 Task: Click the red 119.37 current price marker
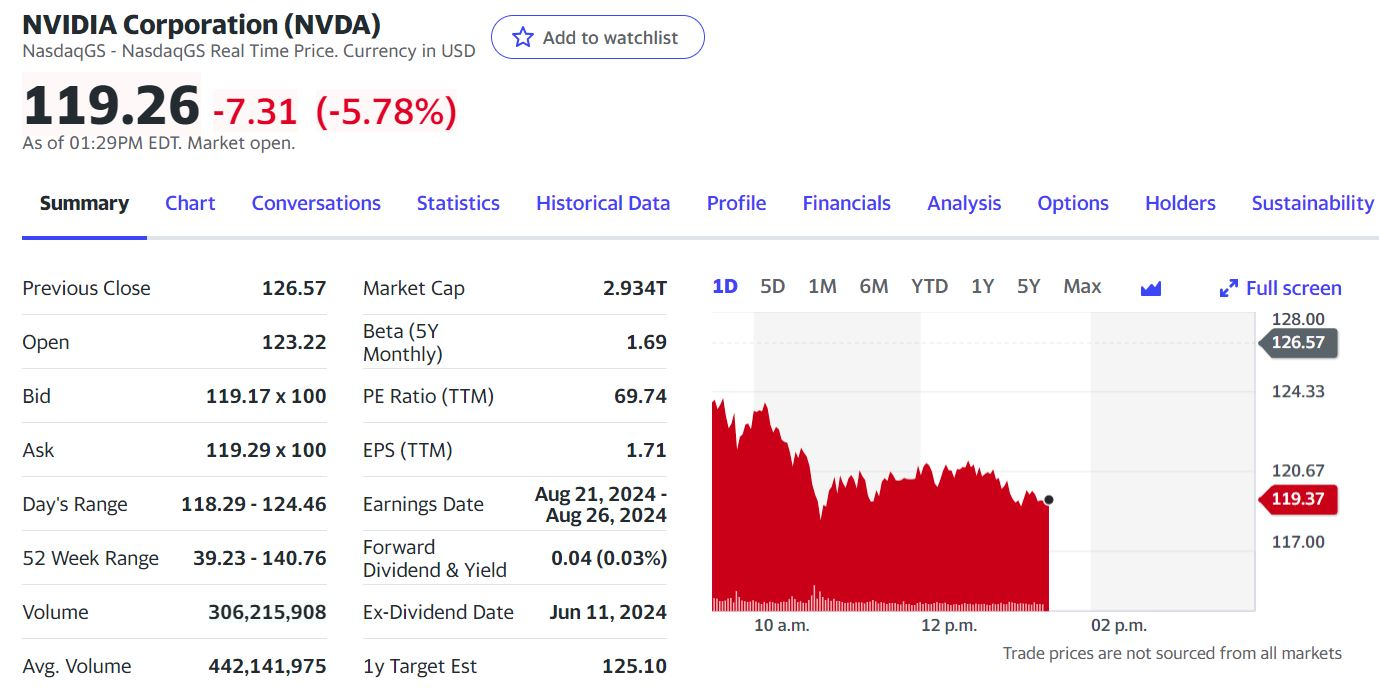pyautogui.click(x=1298, y=499)
